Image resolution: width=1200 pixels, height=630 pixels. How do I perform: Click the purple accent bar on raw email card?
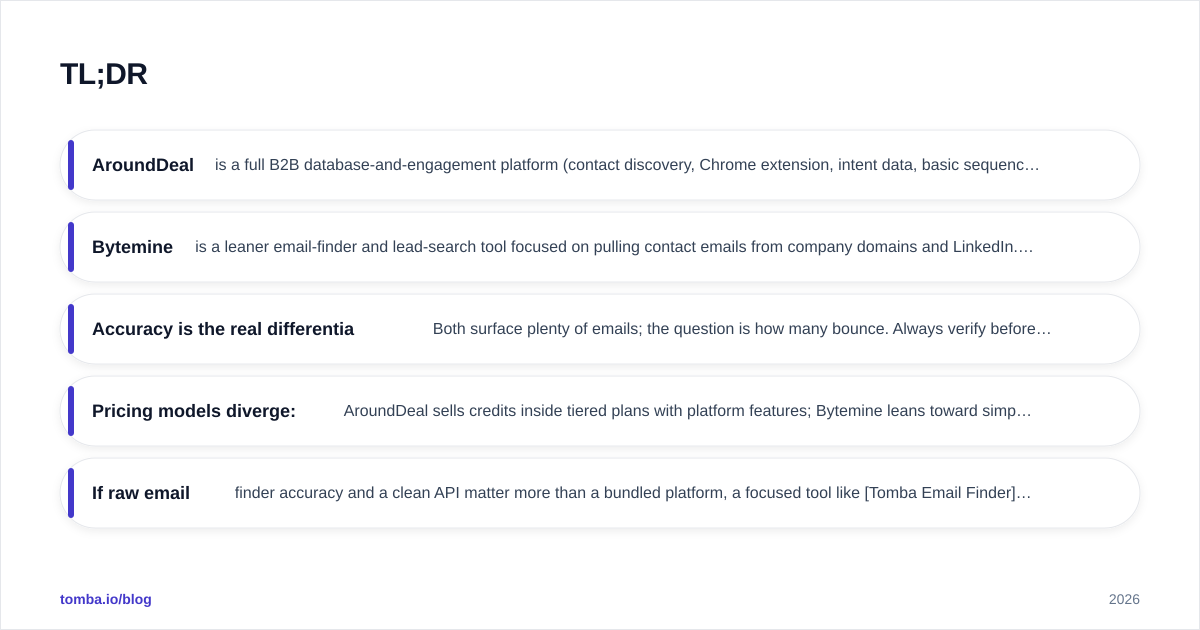[71, 493]
